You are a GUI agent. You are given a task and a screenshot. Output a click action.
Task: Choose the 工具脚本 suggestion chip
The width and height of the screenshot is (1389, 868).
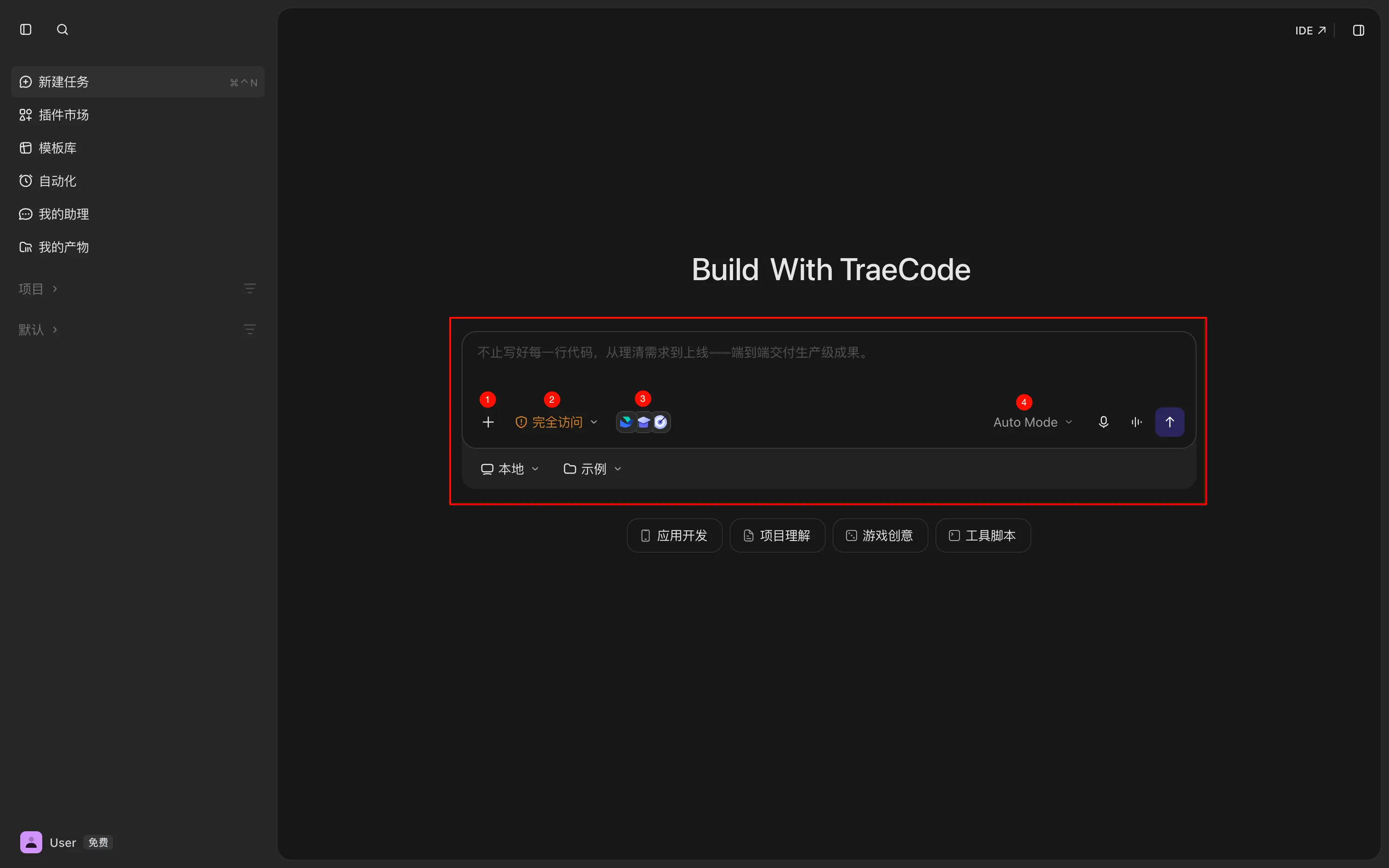[x=982, y=535]
